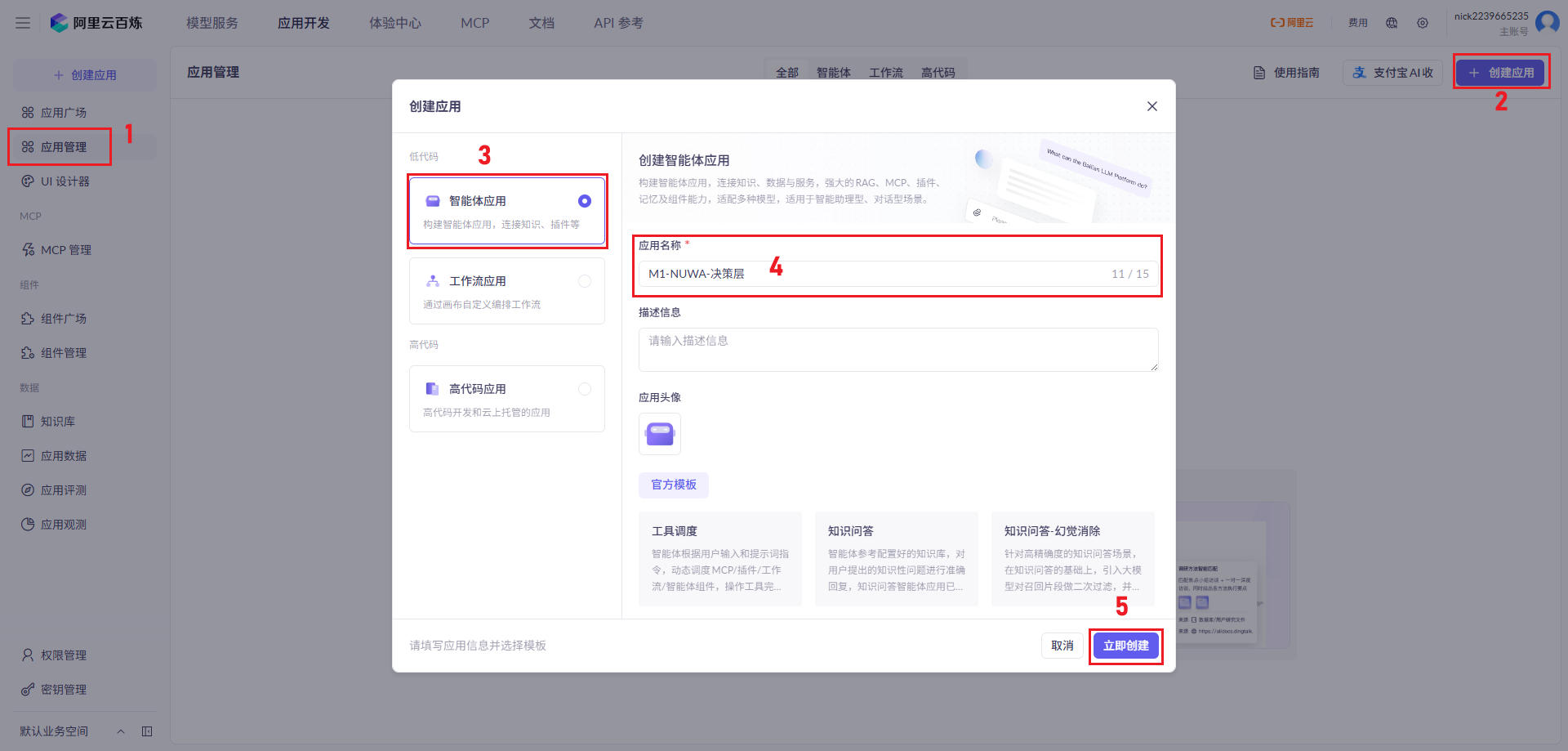
Task: Open 知识库 in the sidebar
Action: [x=57, y=422]
